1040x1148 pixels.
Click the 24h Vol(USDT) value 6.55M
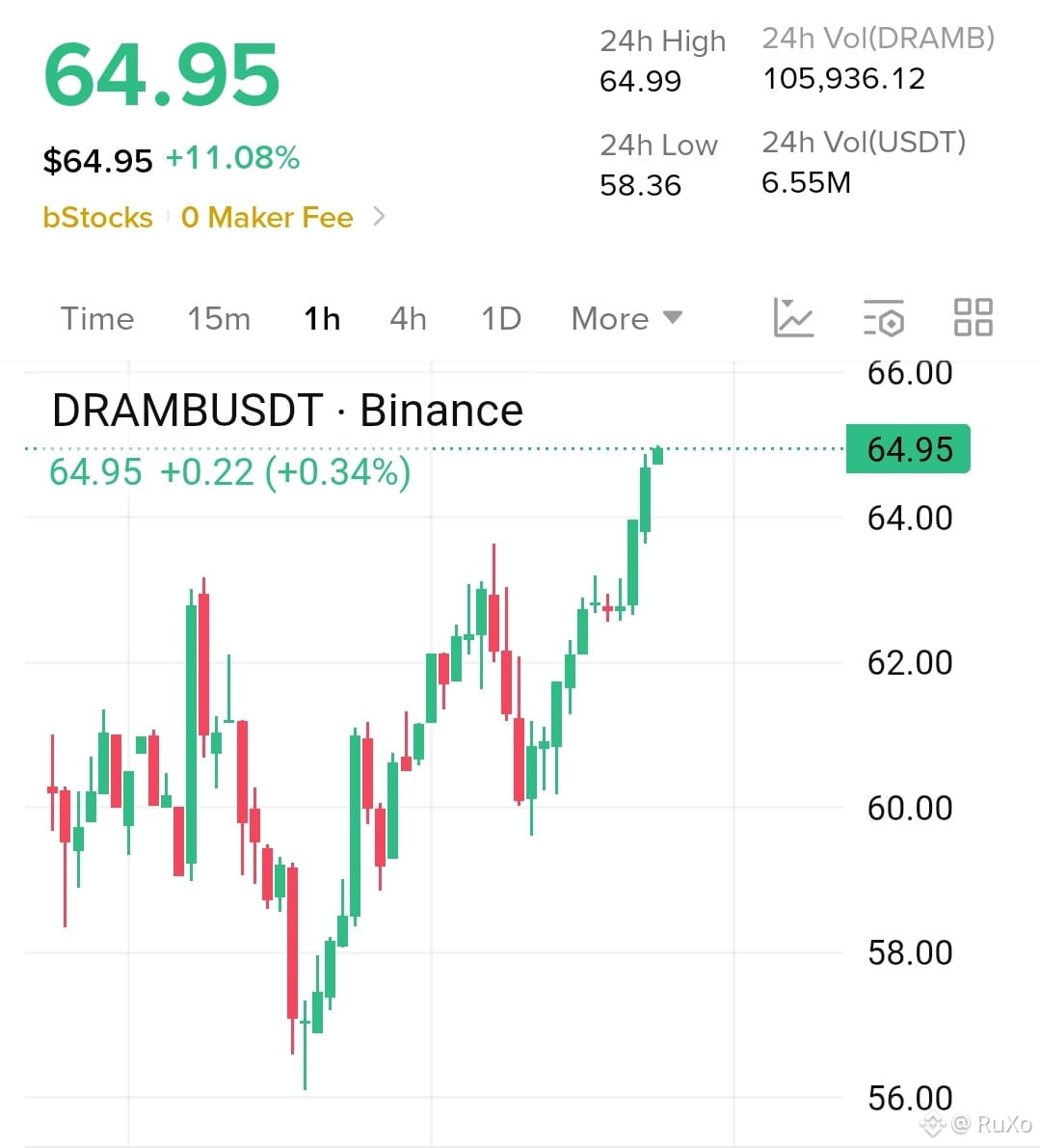(x=807, y=182)
